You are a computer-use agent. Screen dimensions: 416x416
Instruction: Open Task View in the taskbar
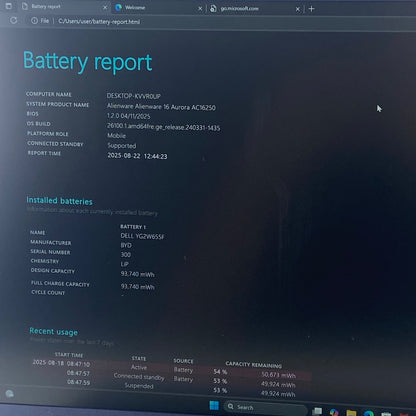pyautogui.click(x=317, y=412)
